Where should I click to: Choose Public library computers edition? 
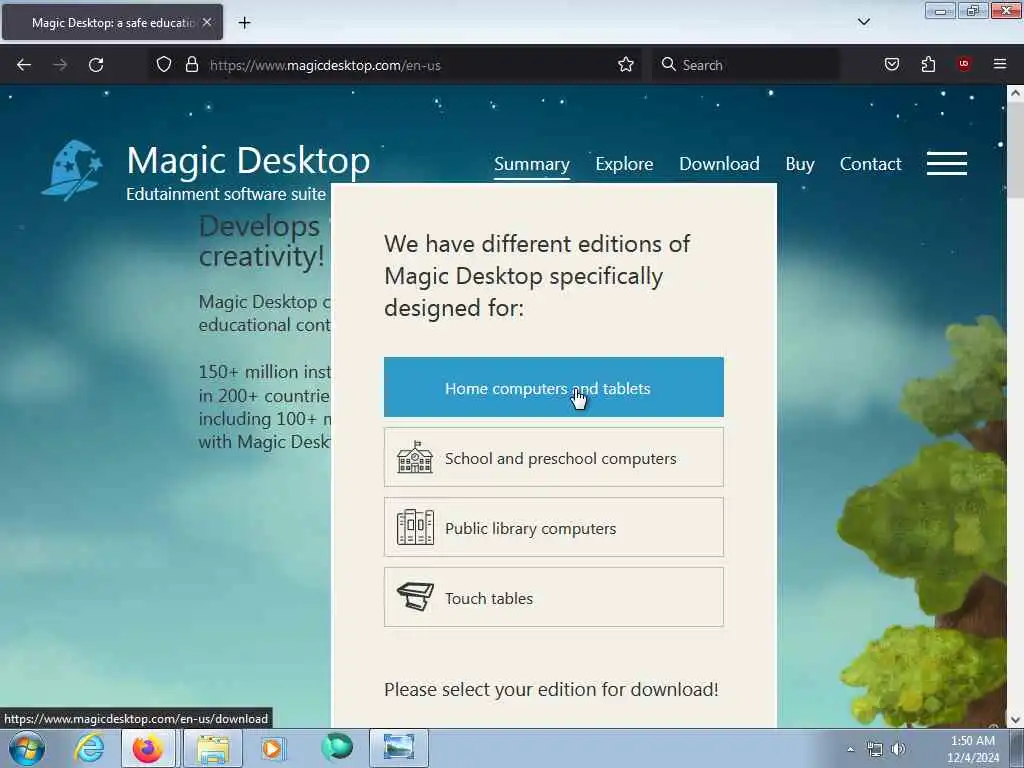point(554,527)
